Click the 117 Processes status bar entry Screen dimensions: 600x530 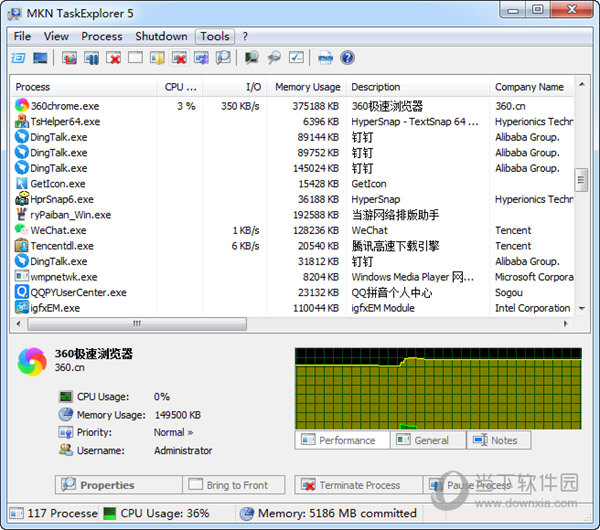click(x=54, y=513)
